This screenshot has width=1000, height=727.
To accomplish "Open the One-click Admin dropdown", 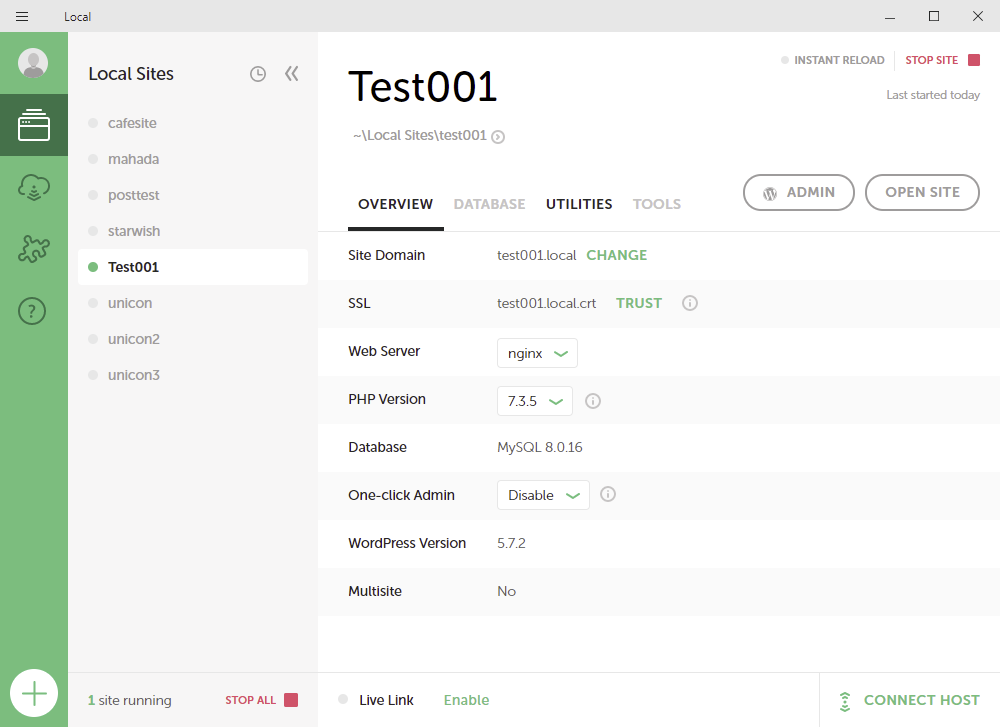I will click(543, 496).
